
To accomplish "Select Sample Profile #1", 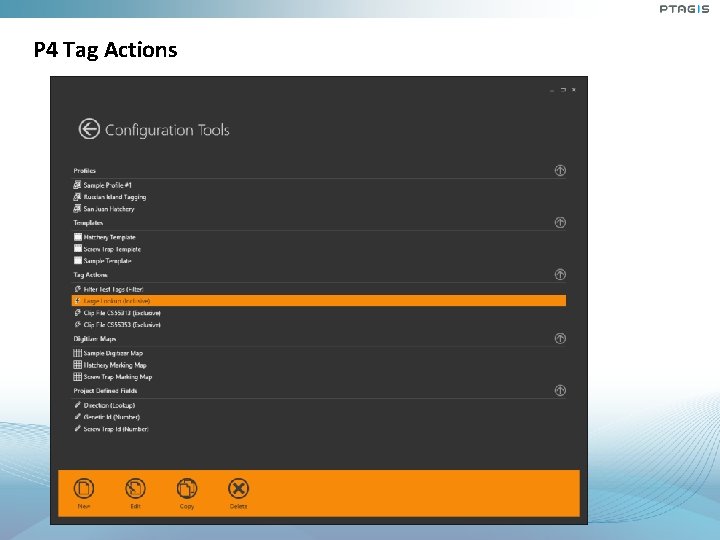I will pos(102,185).
